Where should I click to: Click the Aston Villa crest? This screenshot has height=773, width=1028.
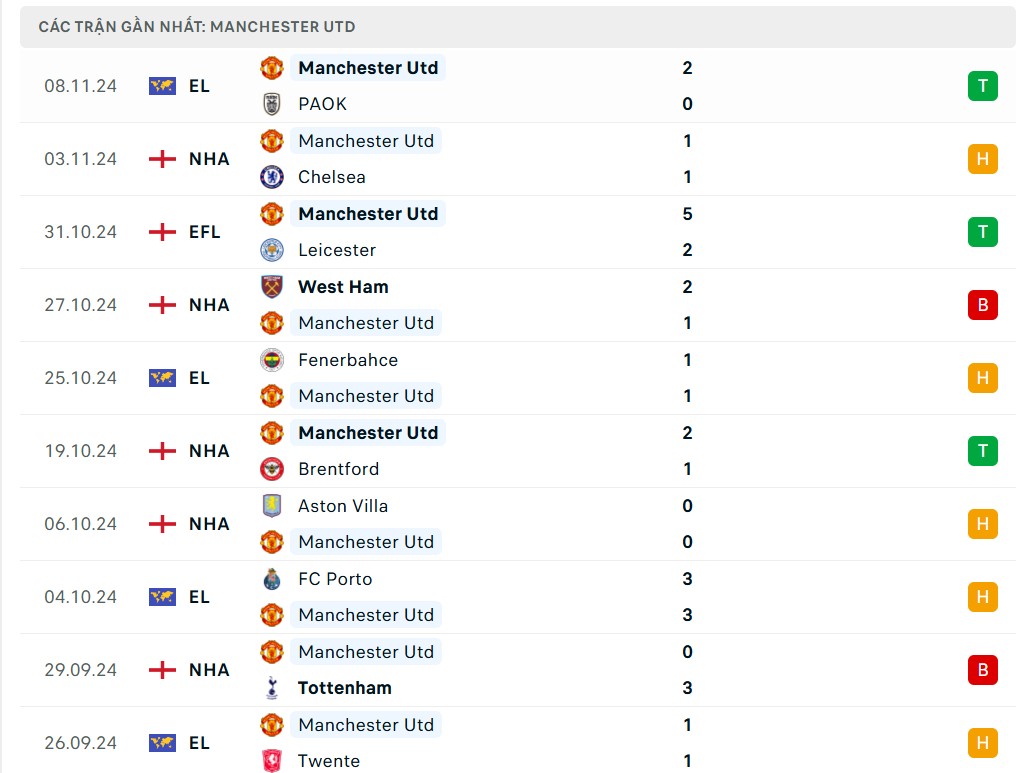point(271,506)
